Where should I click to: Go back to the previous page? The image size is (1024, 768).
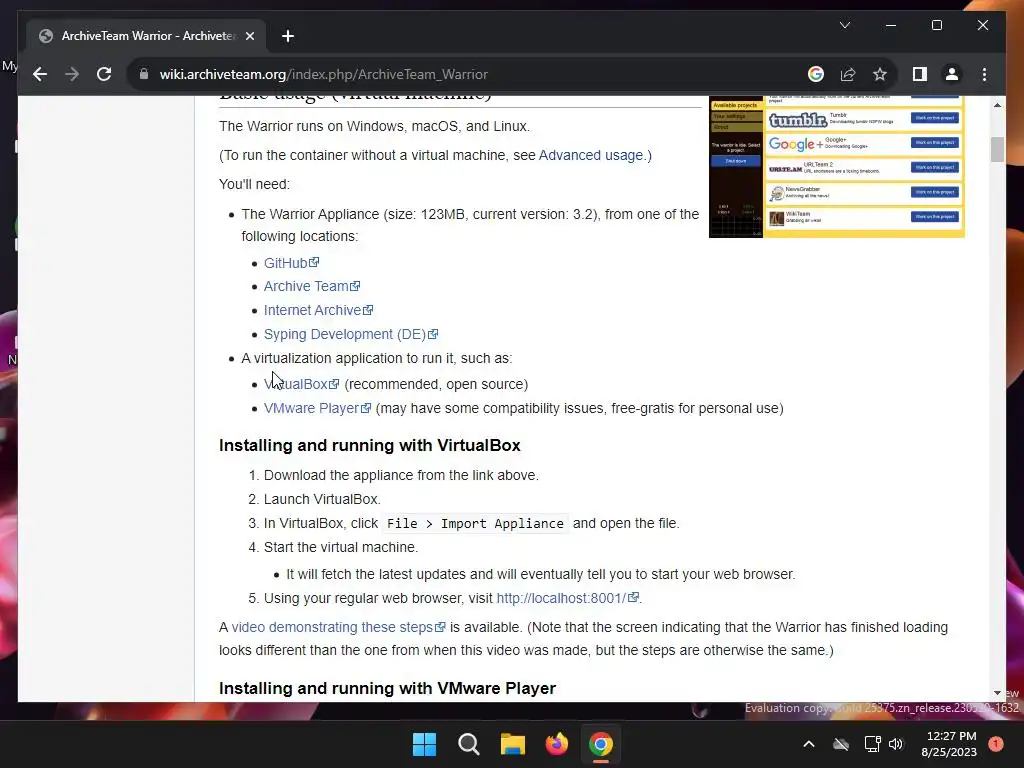(x=40, y=74)
